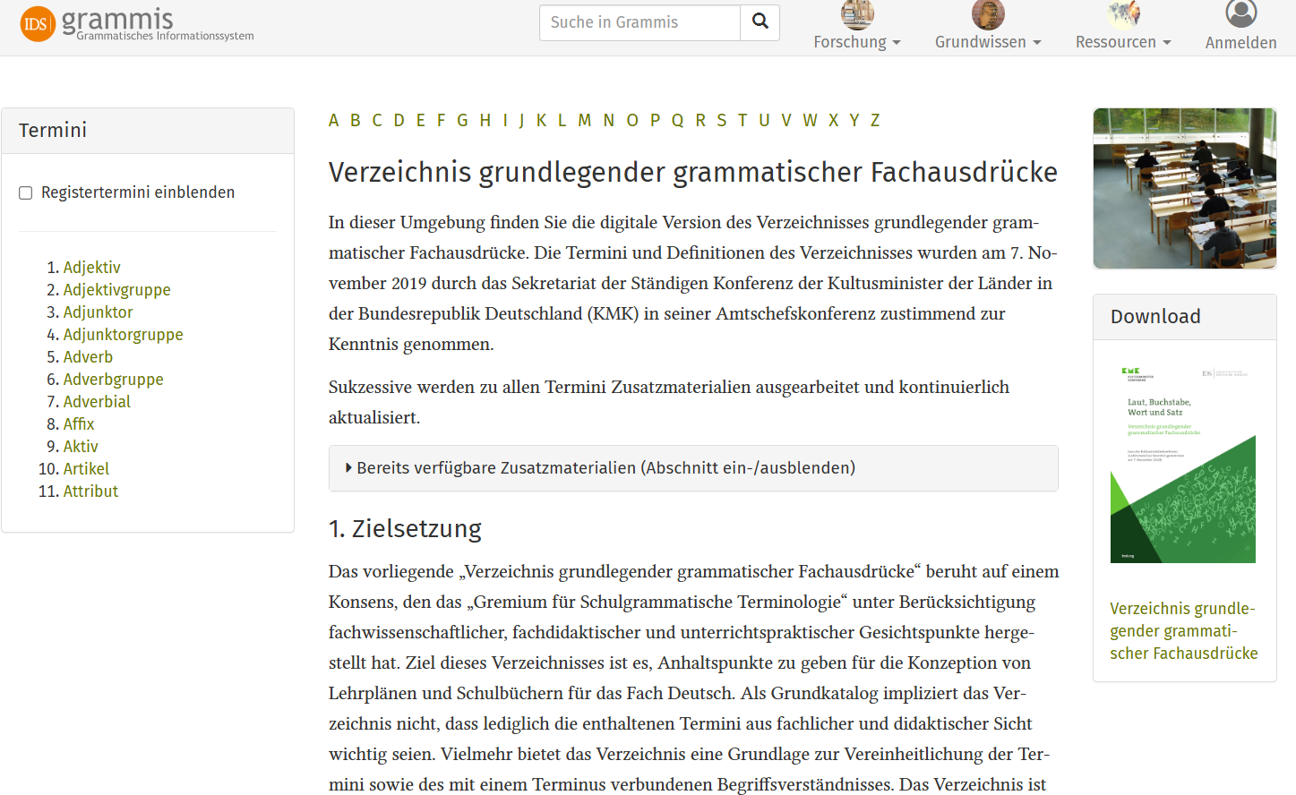
Task: Open the Grundwissen menu
Action: point(988,42)
